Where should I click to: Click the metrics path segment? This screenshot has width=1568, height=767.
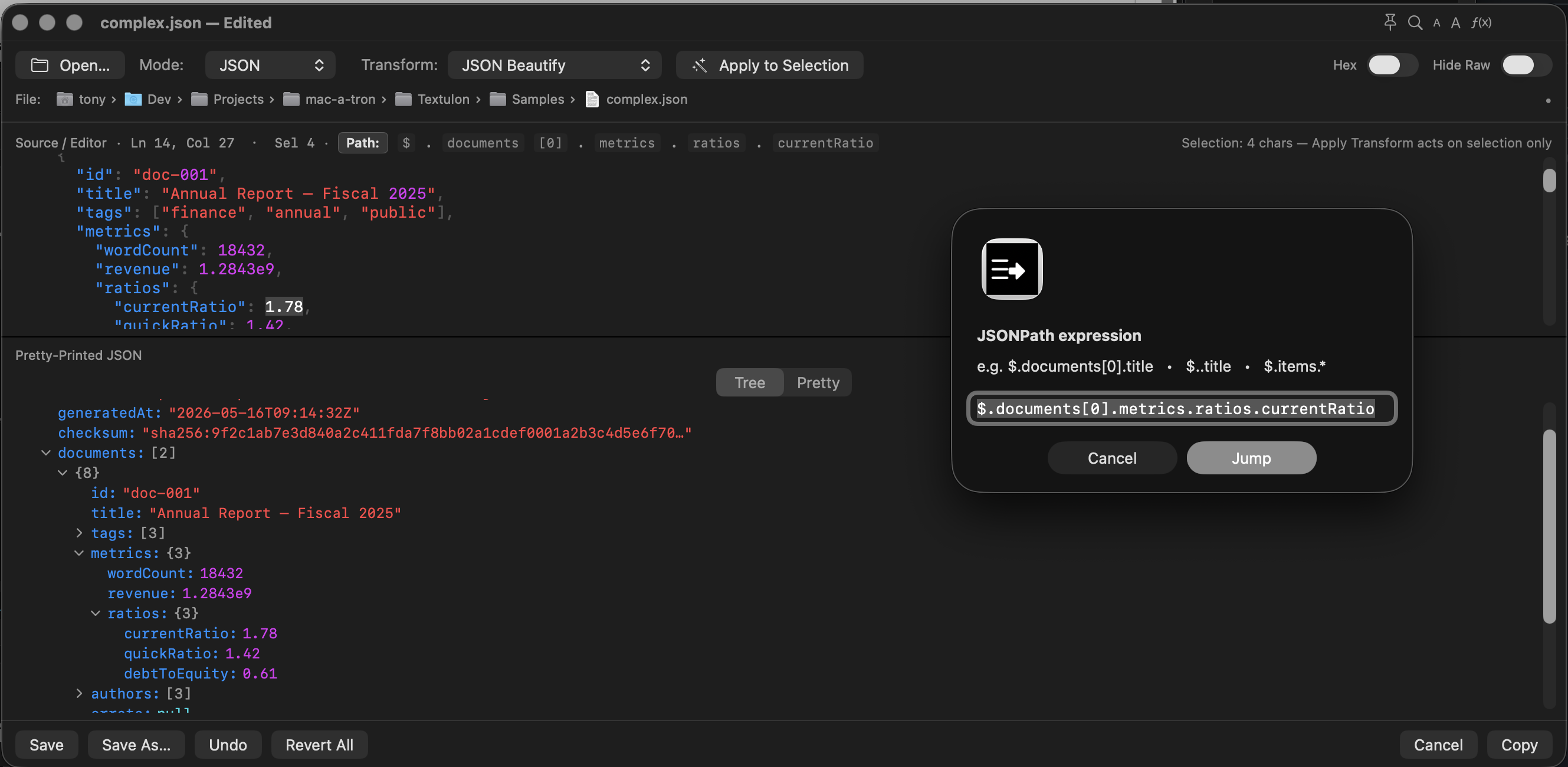coord(627,142)
